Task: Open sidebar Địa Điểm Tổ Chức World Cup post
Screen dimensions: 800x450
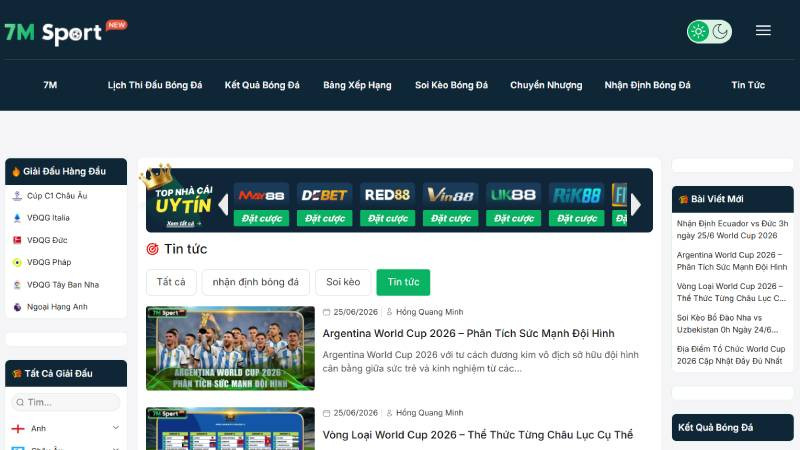Action: pyautogui.click(x=731, y=355)
